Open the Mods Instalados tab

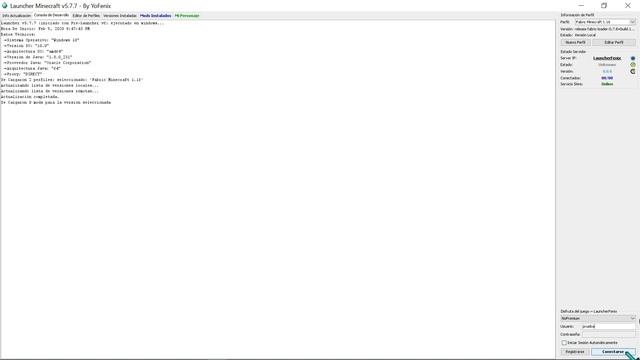click(x=156, y=16)
